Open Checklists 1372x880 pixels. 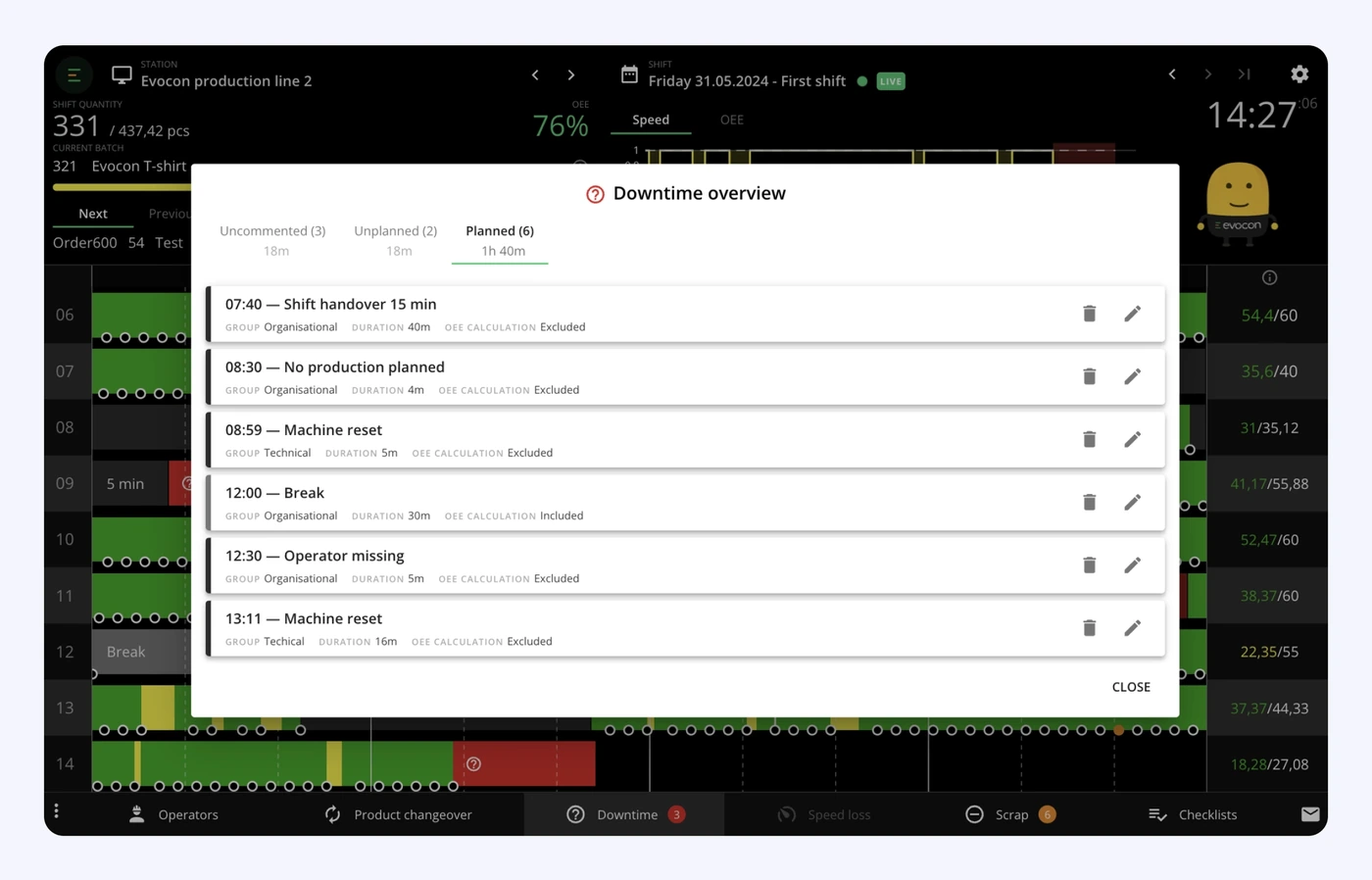(1193, 814)
